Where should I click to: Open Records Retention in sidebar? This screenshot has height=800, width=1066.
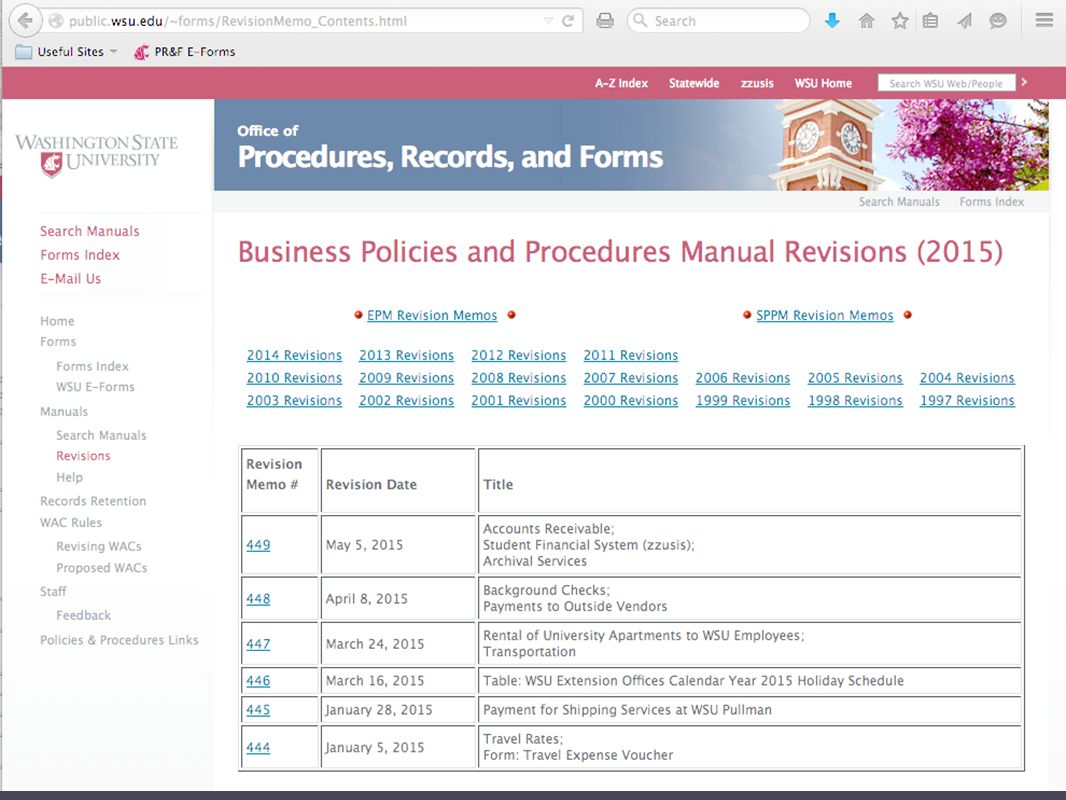point(93,501)
